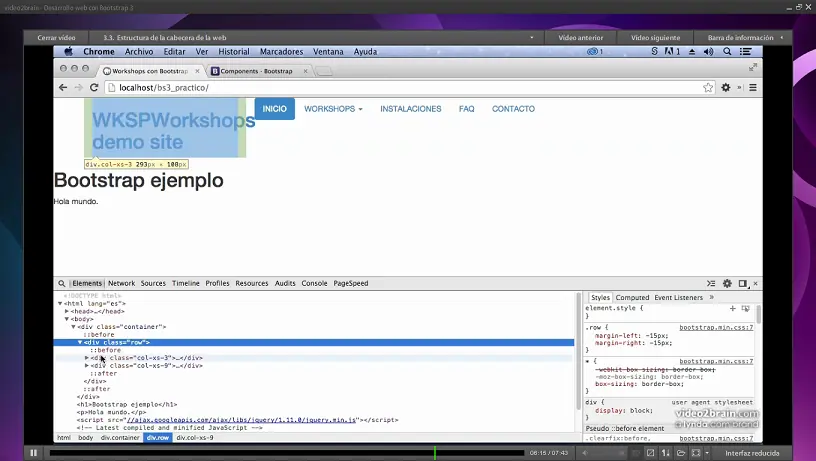Click the INSTALACIONES nav link
Image resolution: width=816 pixels, height=461 pixels.
pyautogui.click(x=411, y=109)
